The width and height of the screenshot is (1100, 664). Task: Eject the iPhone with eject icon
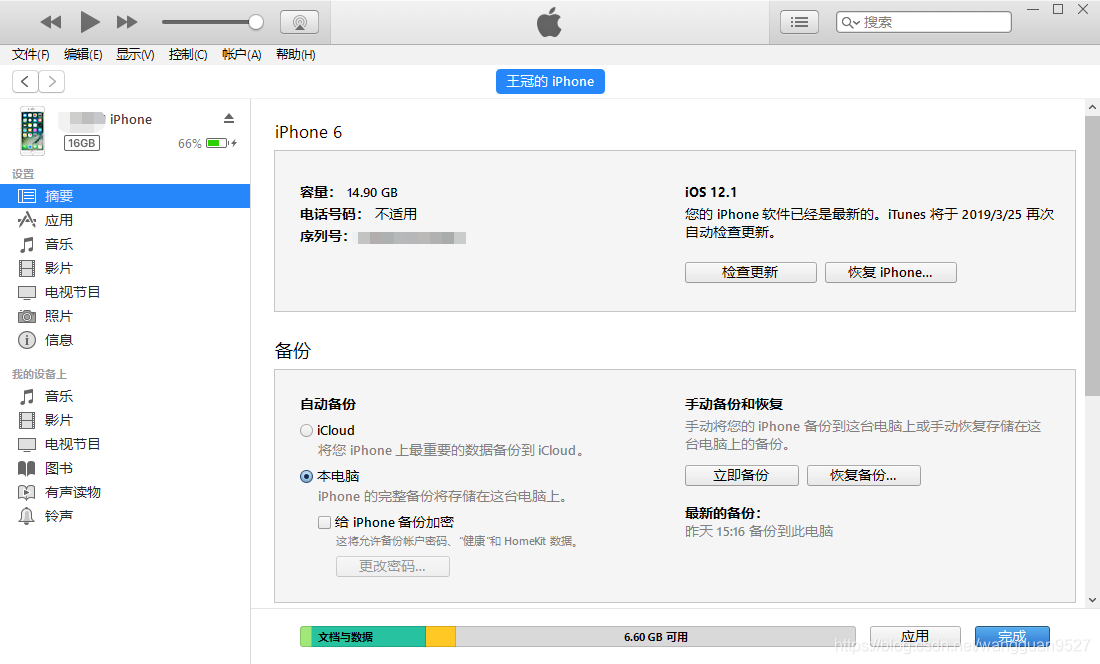click(229, 118)
